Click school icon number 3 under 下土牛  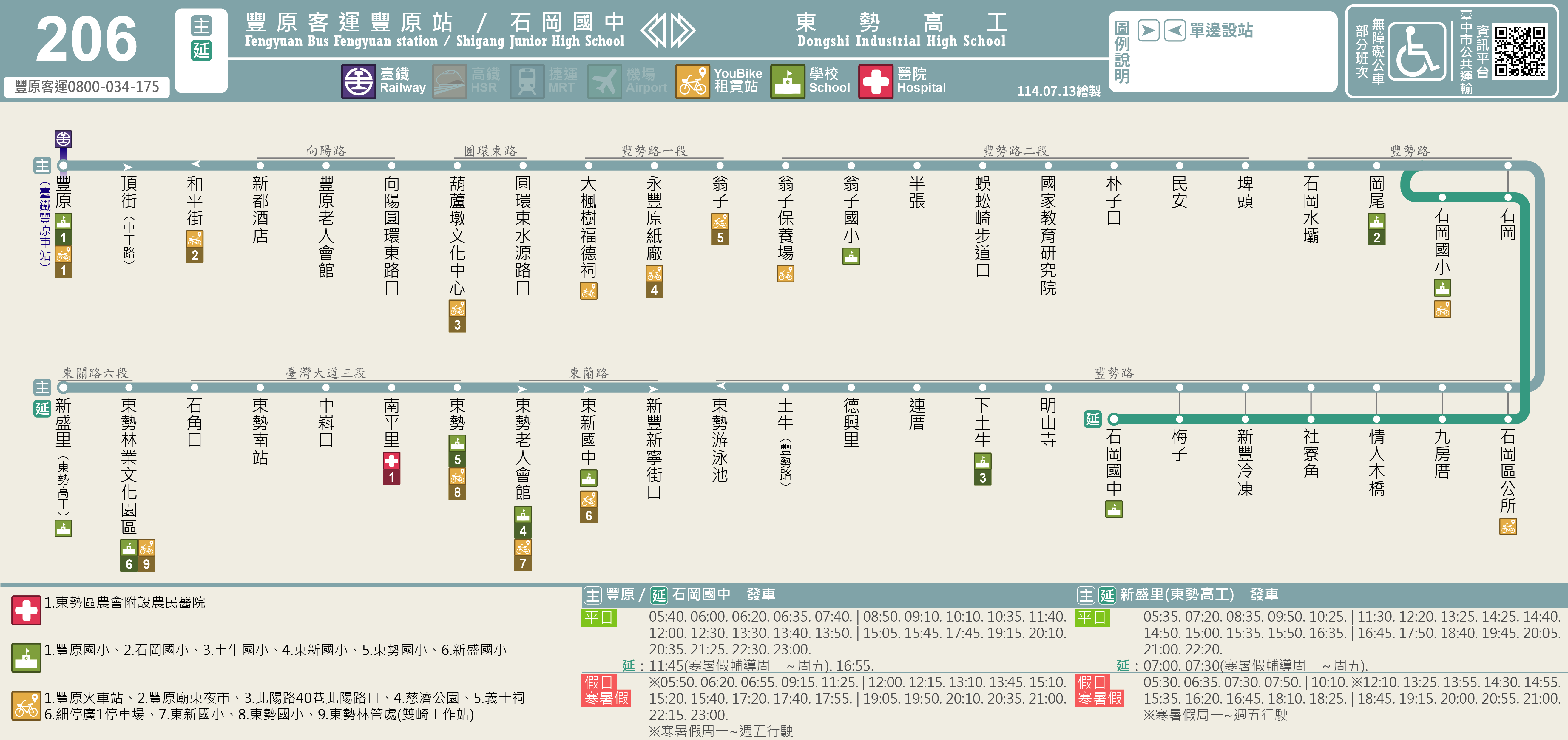[x=982, y=469]
